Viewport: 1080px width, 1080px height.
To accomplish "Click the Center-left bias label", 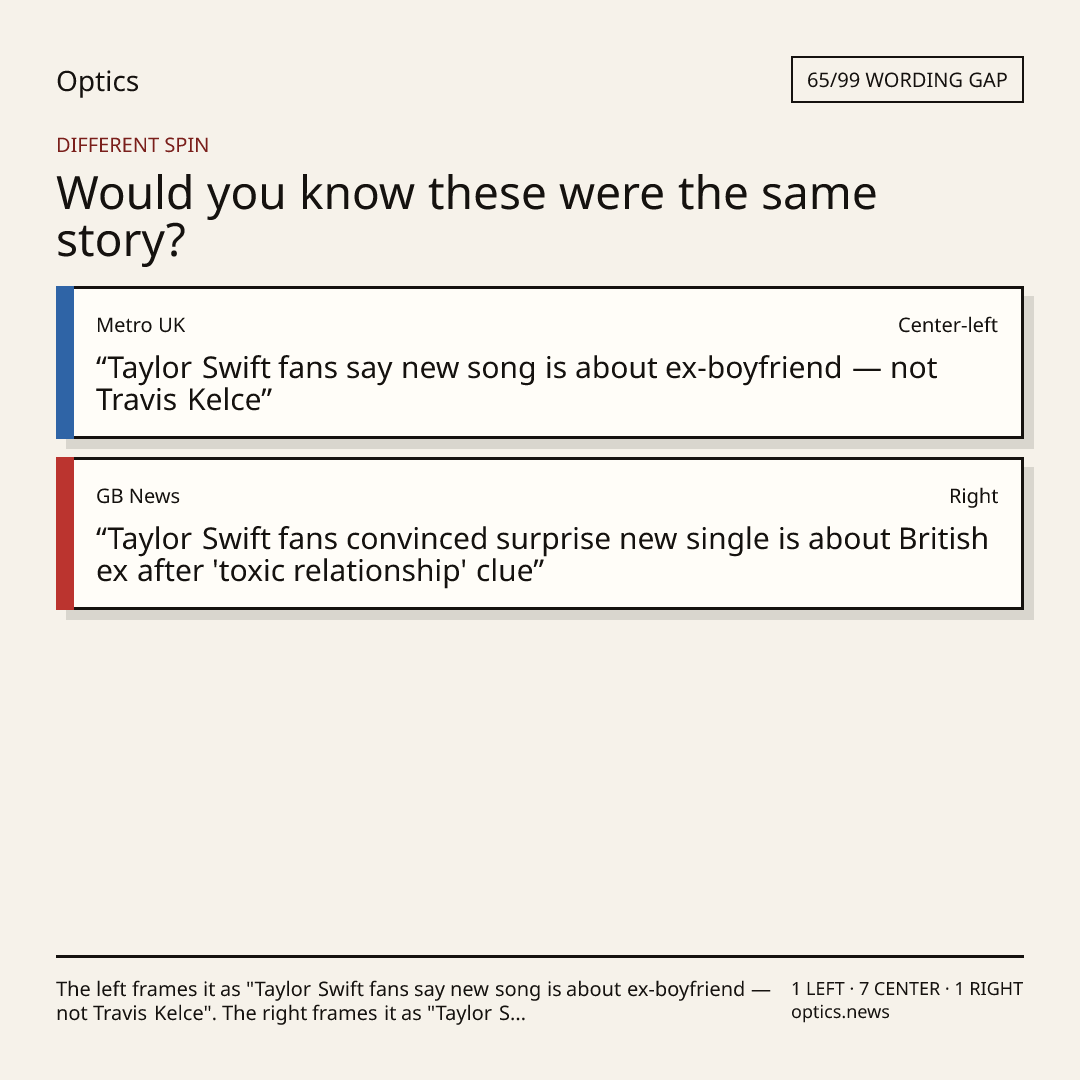I will point(947,325).
